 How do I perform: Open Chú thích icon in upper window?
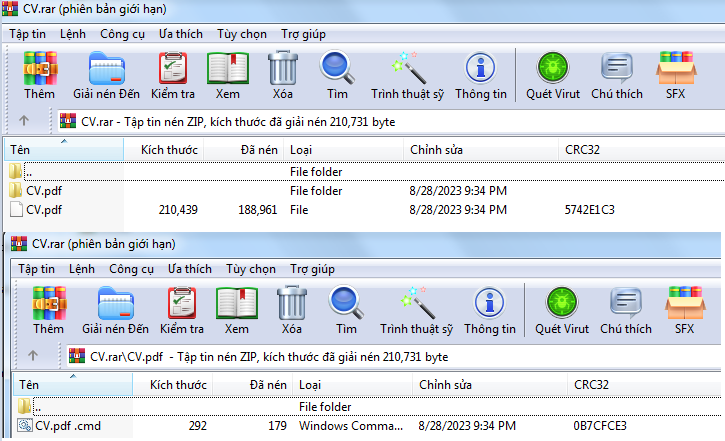pos(617,67)
